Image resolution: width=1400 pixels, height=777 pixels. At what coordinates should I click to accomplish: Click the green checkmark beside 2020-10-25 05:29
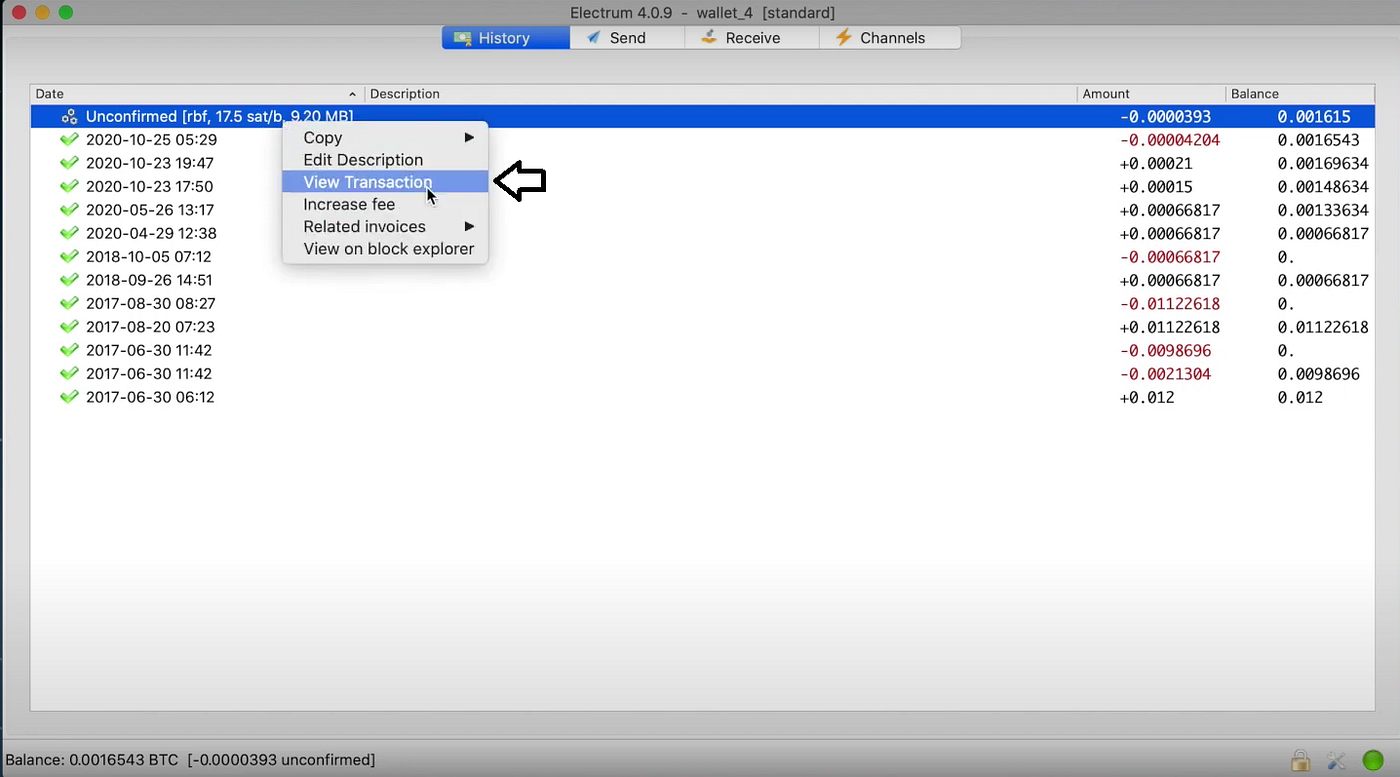pyautogui.click(x=69, y=140)
